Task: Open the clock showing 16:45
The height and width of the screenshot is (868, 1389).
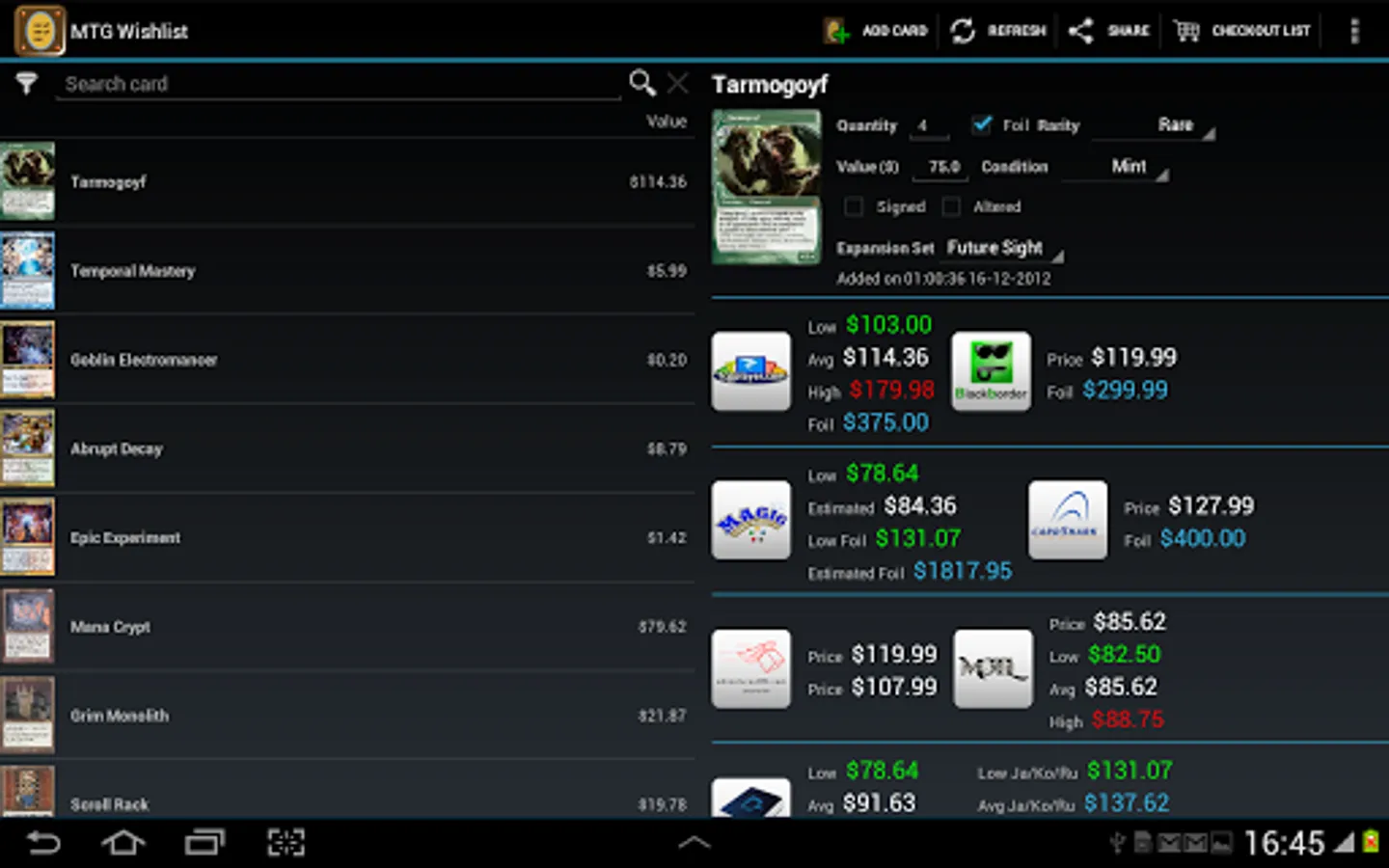Action: click(1284, 844)
